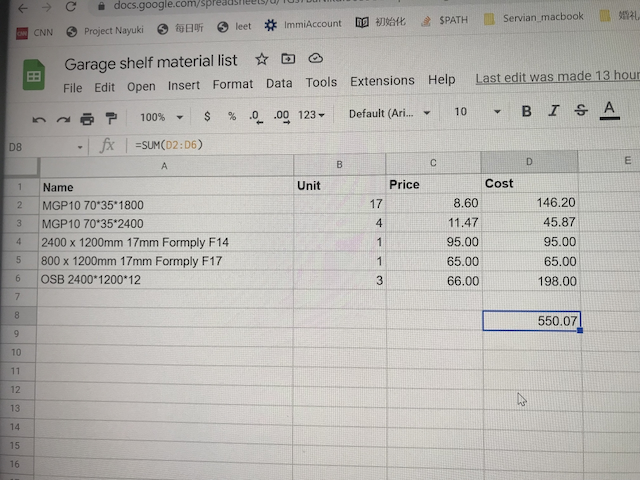The height and width of the screenshot is (480, 640).
Task: Click the Redo arrow in toolbar
Action: [62, 118]
